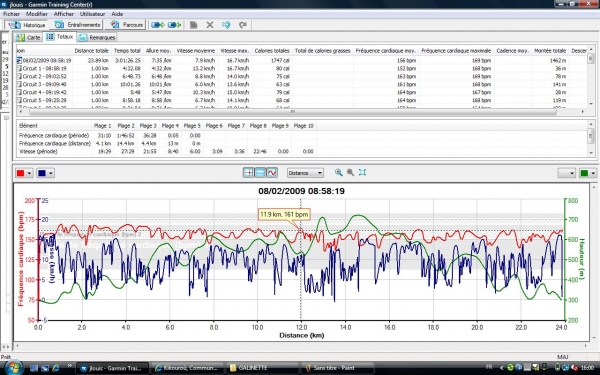Click the Fréquence cardiaque (période) row label

click(x=54, y=135)
